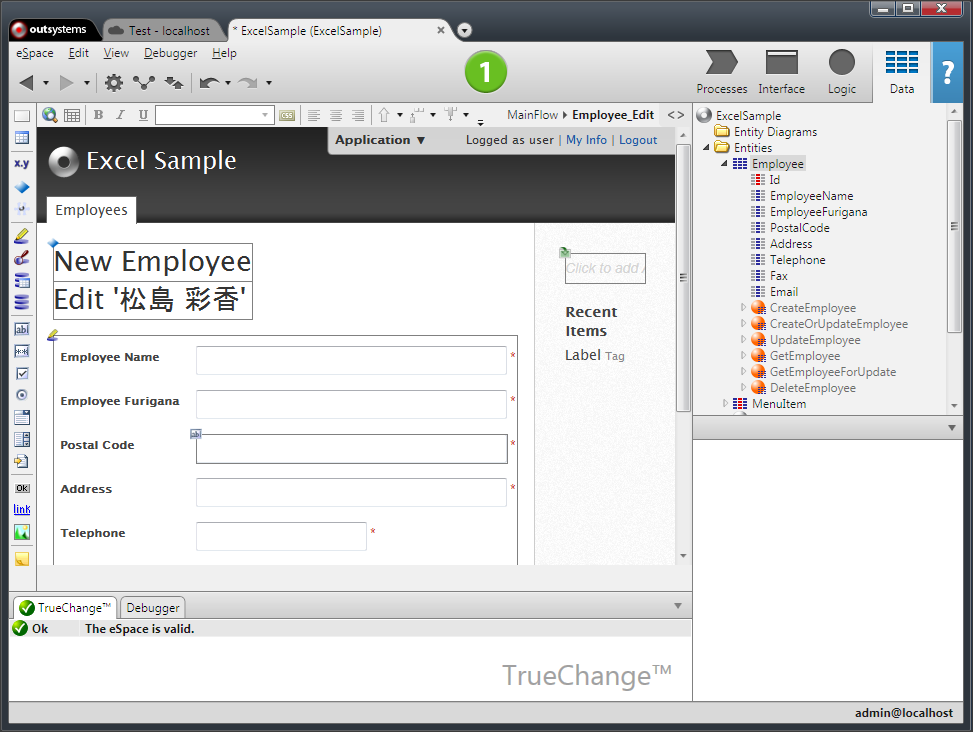Click the My Info link
Image resolution: width=973 pixels, height=732 pixels.
pos(586,140)
